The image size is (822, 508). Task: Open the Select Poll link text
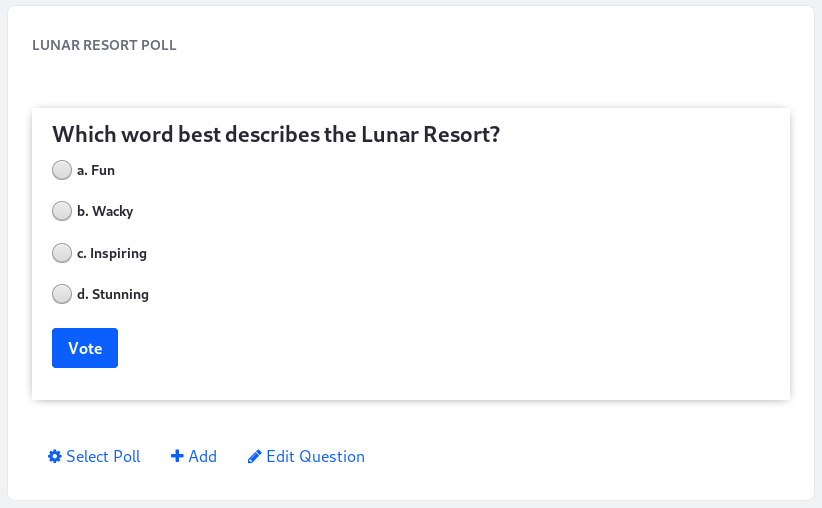(103, 457)
